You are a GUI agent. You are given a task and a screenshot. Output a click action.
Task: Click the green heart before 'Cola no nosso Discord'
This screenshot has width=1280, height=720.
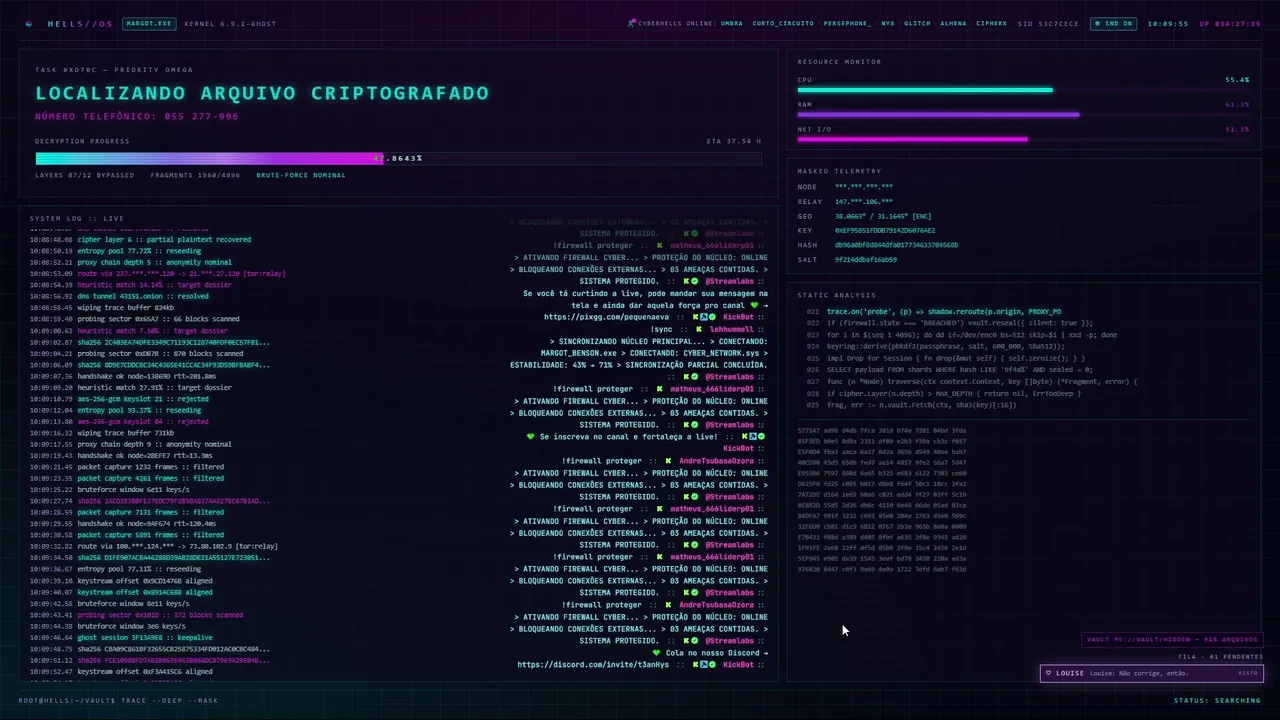click(x=657, y=653)
